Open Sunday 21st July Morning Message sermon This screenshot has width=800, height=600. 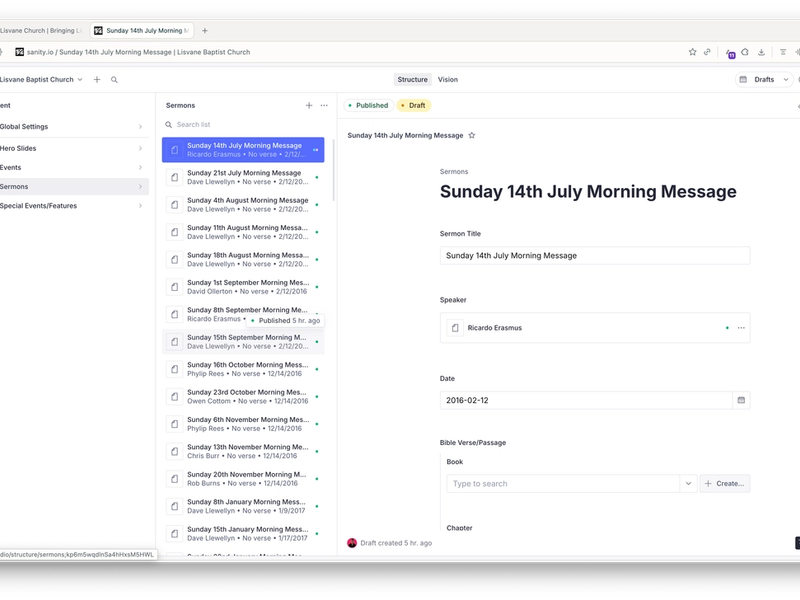243,178
